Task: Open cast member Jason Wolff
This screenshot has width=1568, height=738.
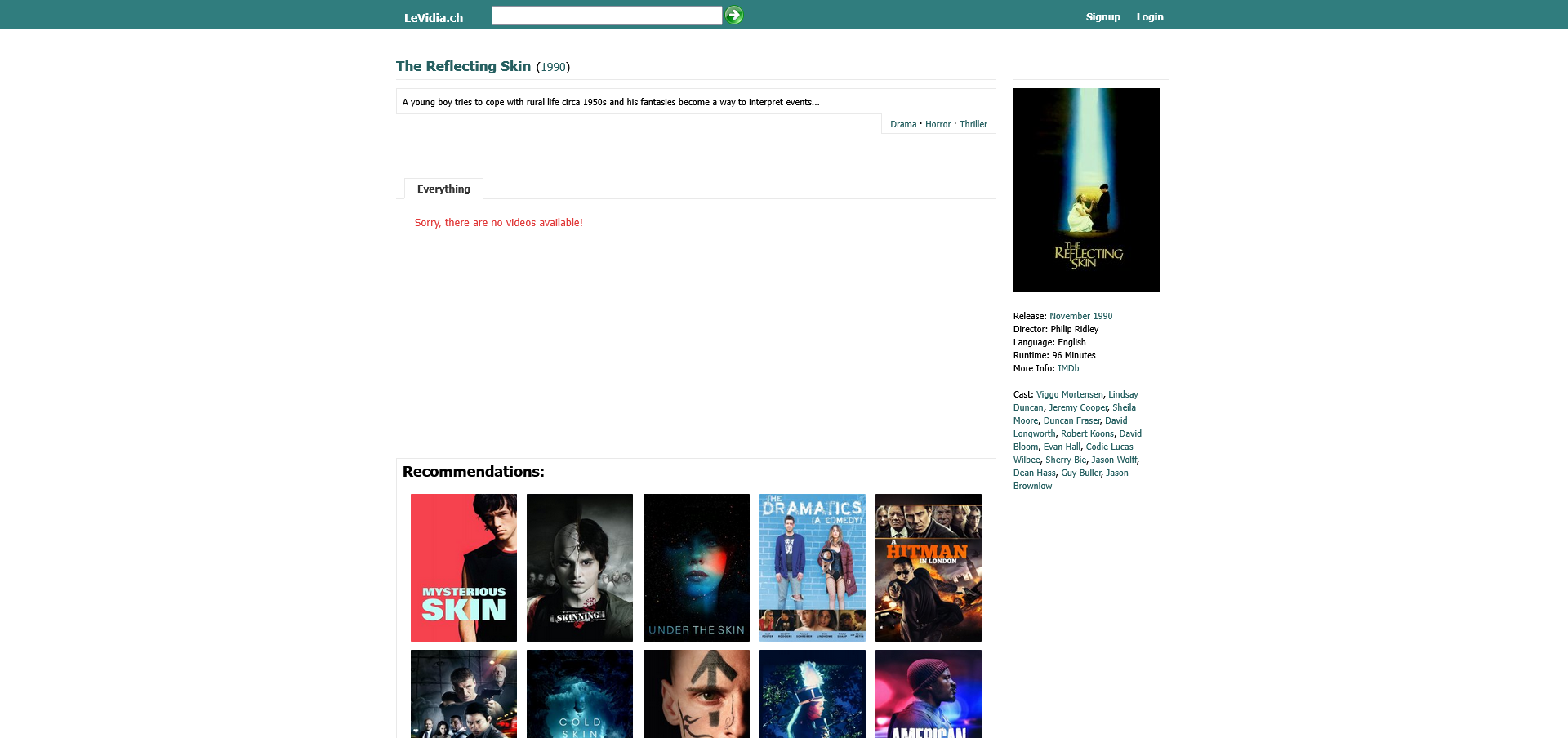Action: (x=1114, y=460)
